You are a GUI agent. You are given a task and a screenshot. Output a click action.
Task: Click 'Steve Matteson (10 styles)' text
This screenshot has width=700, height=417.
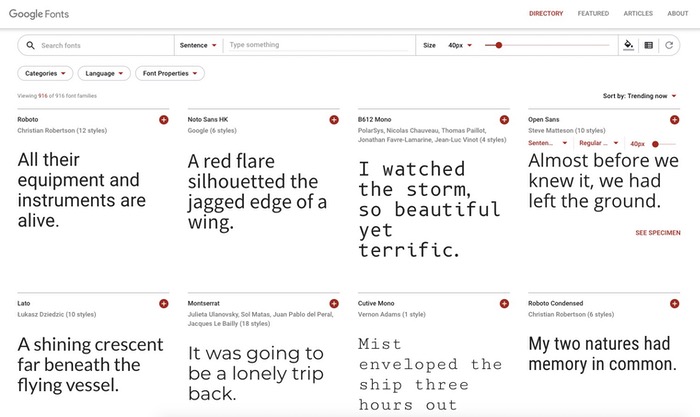tap(567, 131)
